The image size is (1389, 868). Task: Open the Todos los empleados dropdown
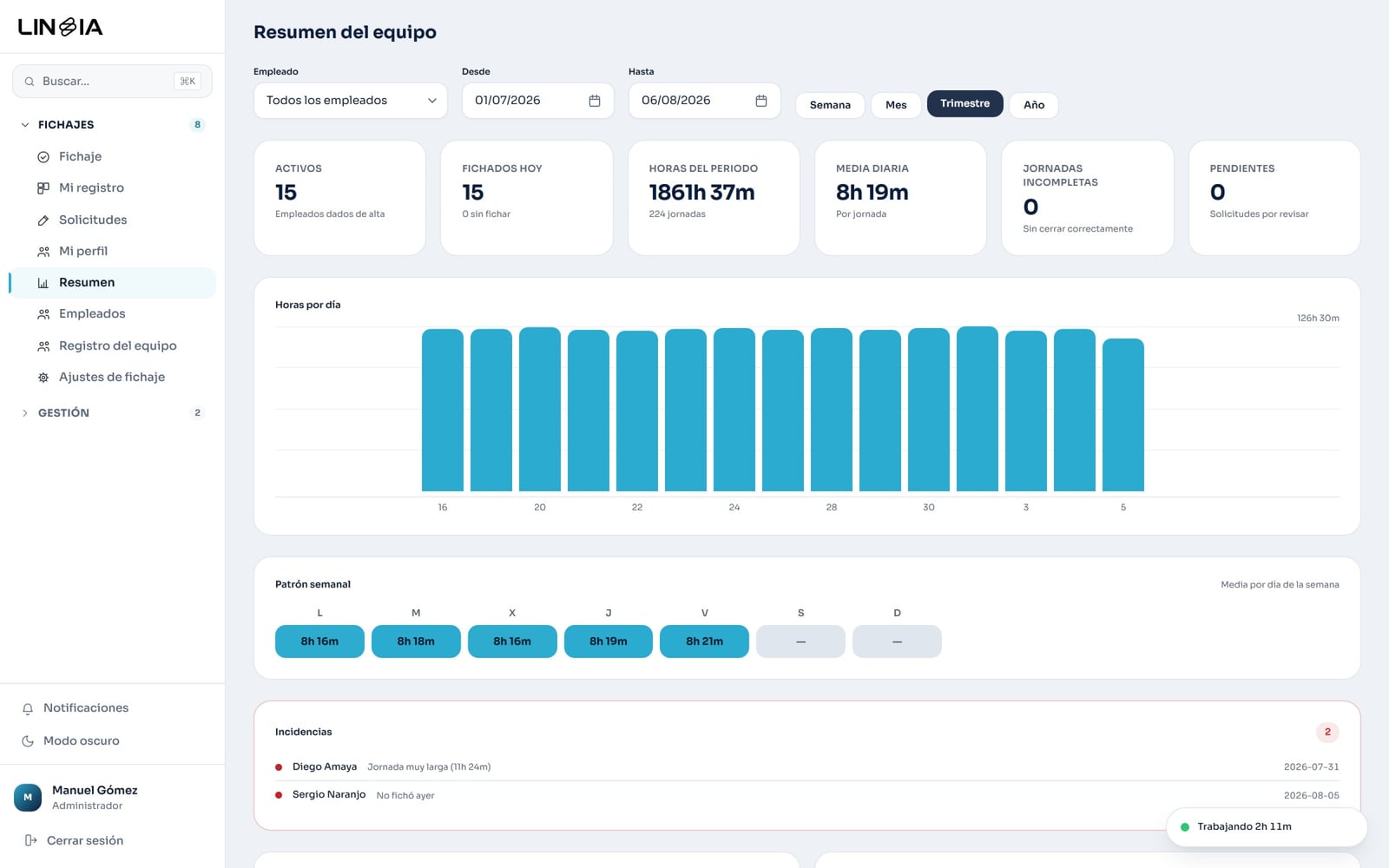pos(351,101)
